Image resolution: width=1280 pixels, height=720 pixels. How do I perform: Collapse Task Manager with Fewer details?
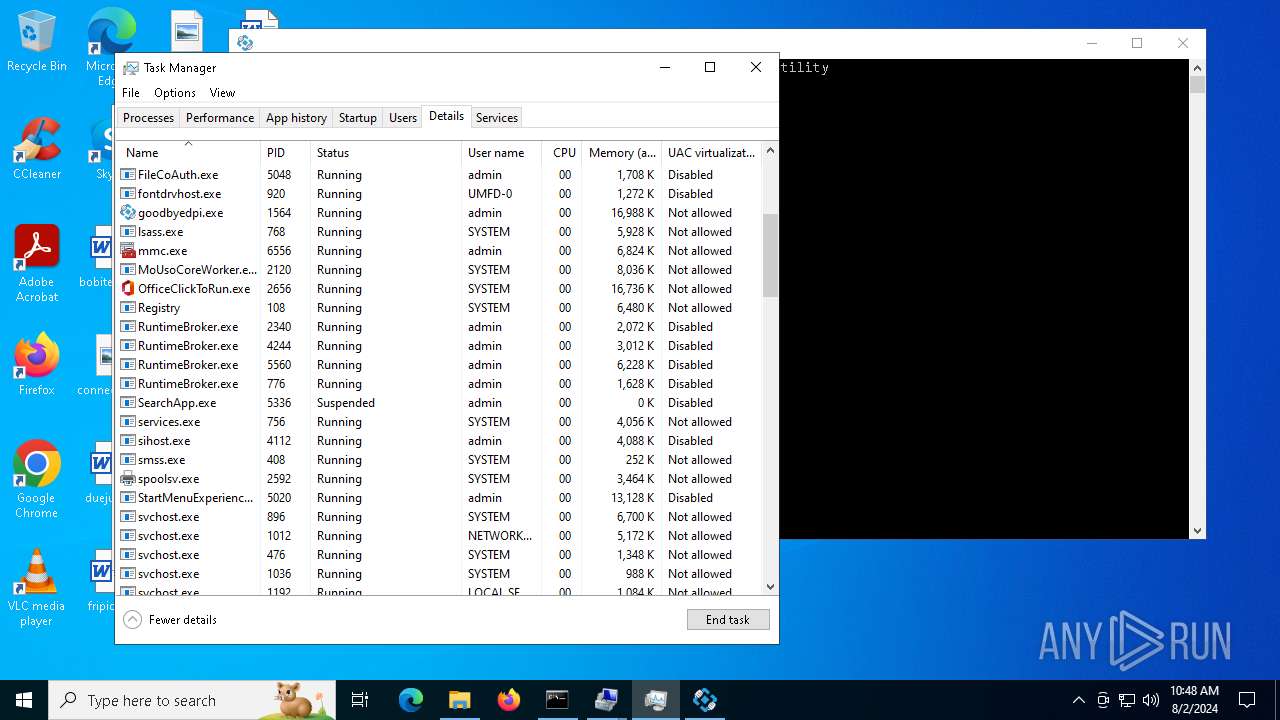pos(170,620)
